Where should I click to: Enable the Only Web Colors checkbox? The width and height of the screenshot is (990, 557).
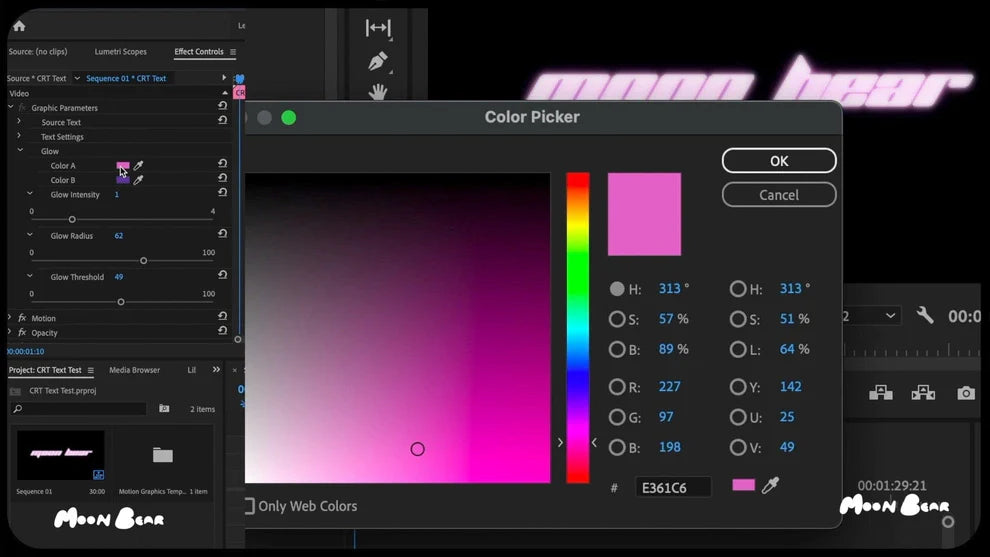[x=249, y=506]
